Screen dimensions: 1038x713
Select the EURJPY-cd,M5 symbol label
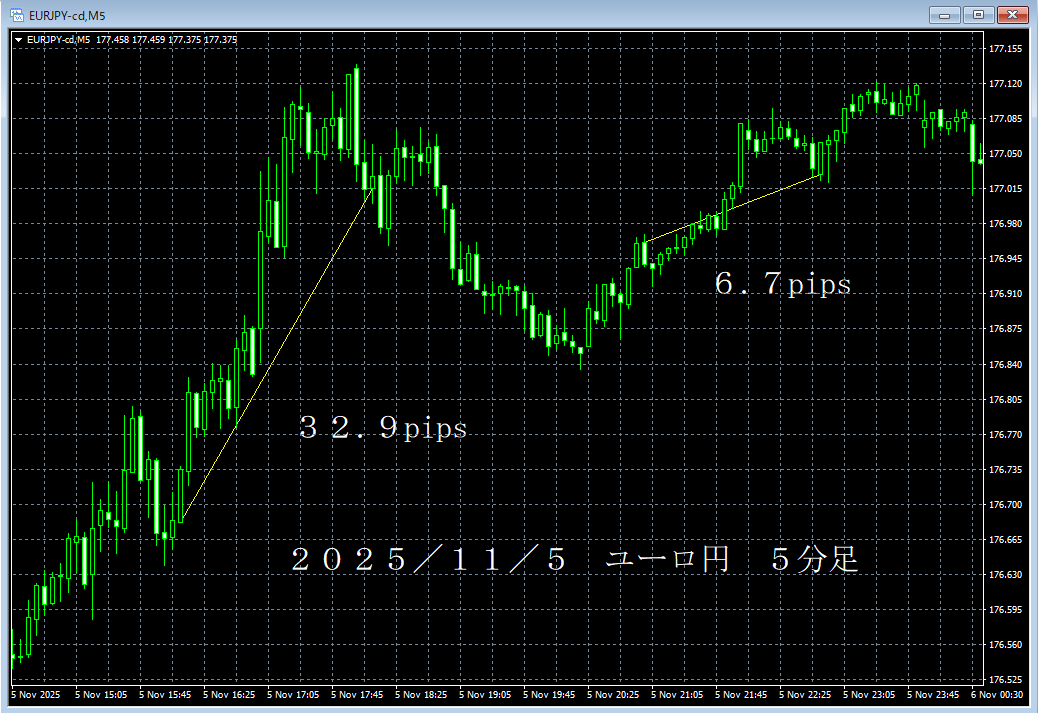click(60, 39)
